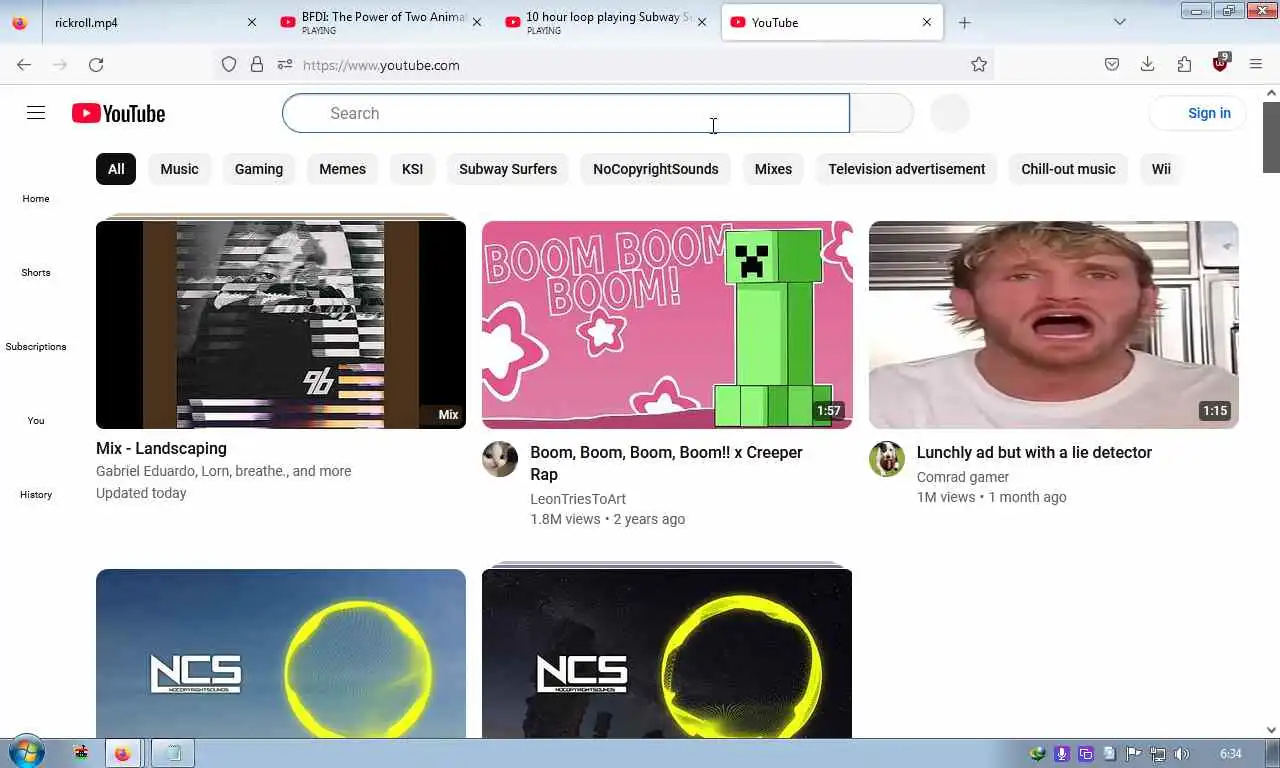The height and width of the screenshot is (768, 1280).
Task: Open the network tray icon
Action: [x=1158, y=754]
